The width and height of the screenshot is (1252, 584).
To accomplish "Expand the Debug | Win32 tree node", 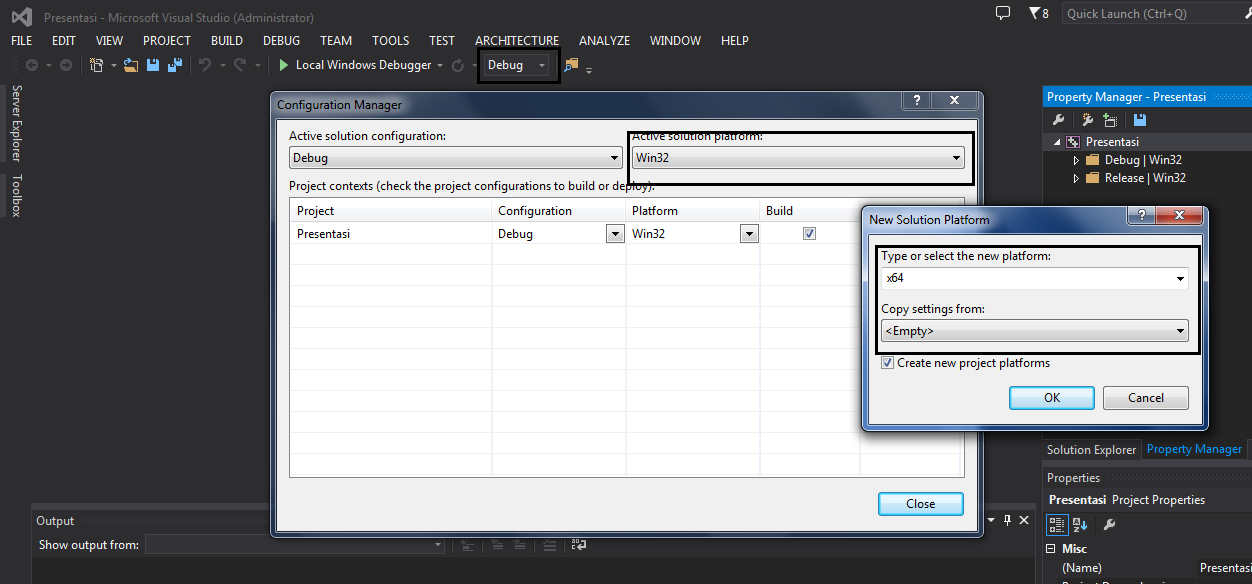I will (1077, 159).
